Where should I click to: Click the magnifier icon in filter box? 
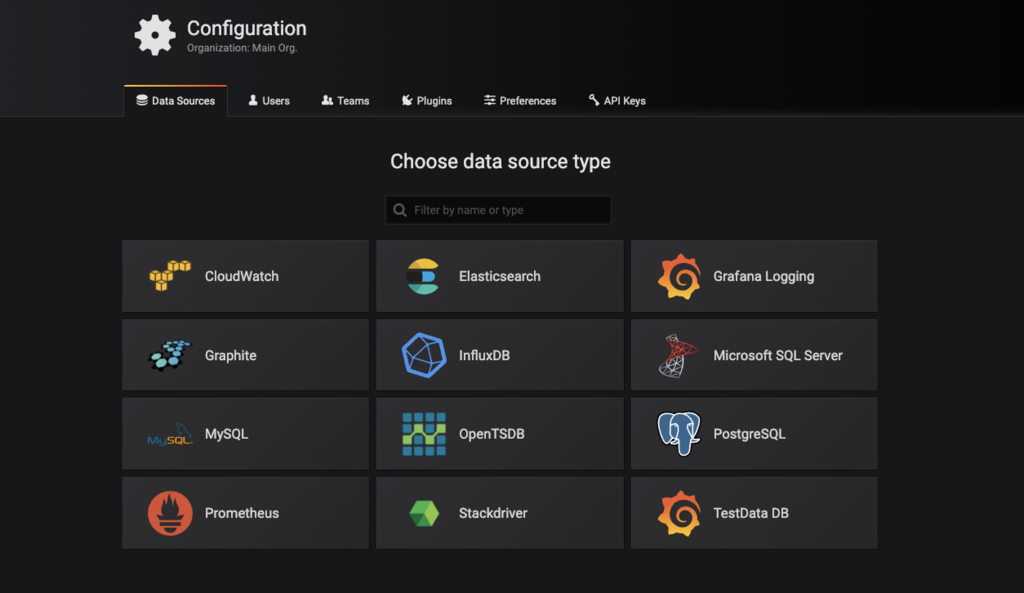click(x=400, y=210)
